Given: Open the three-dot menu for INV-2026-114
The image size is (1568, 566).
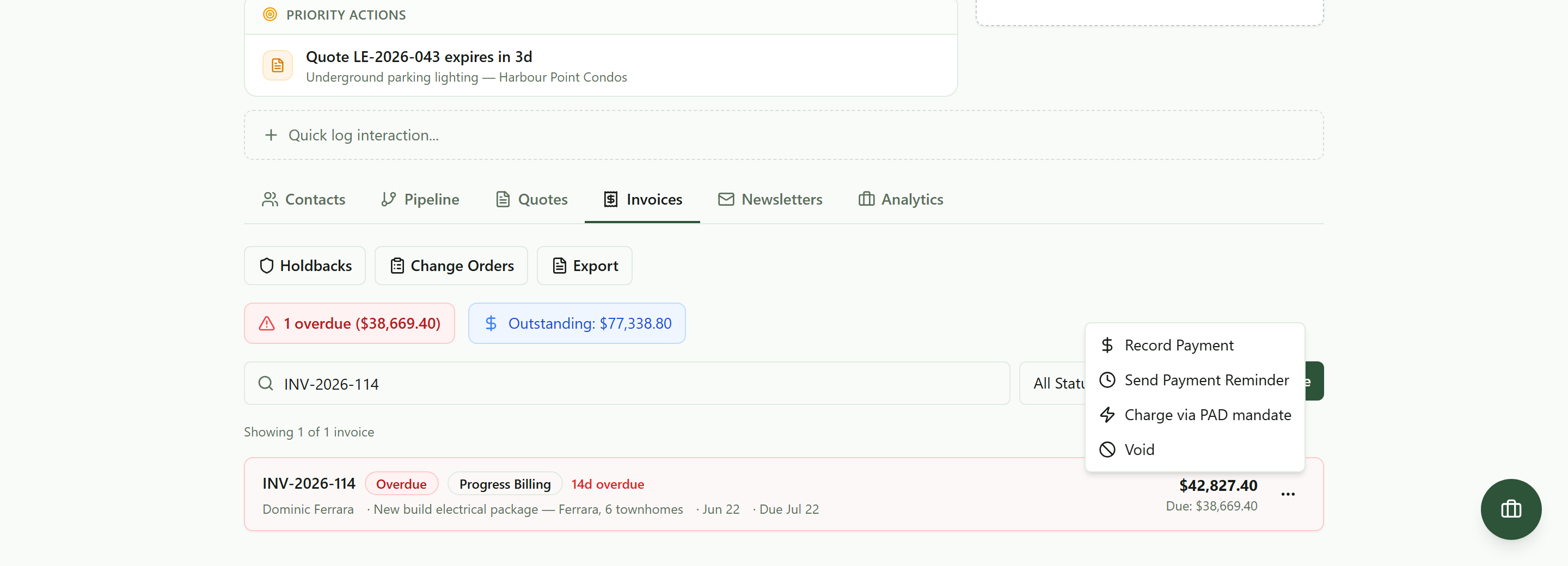Looking at the screenshot, I should tap(1288, 494).
